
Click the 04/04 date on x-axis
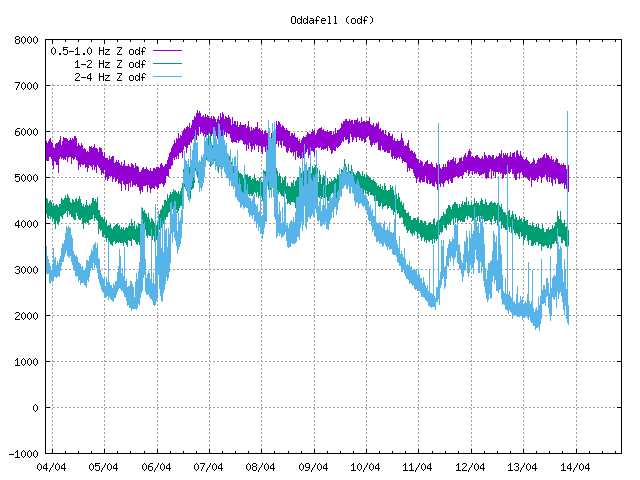point(52,466)
